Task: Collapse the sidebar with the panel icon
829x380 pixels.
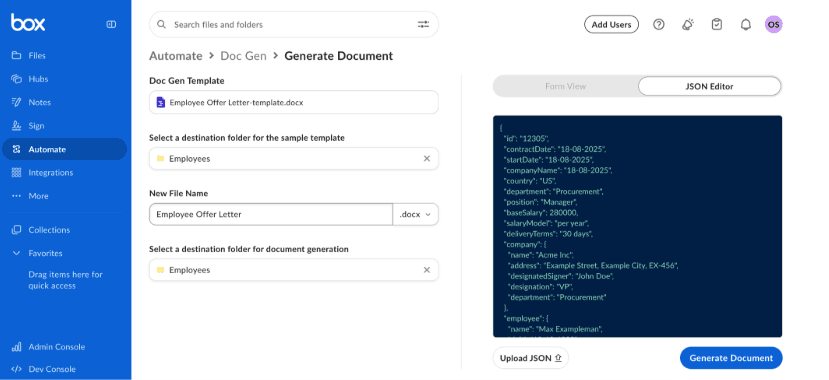Action: pyautogui.click(x=111, y=24)
